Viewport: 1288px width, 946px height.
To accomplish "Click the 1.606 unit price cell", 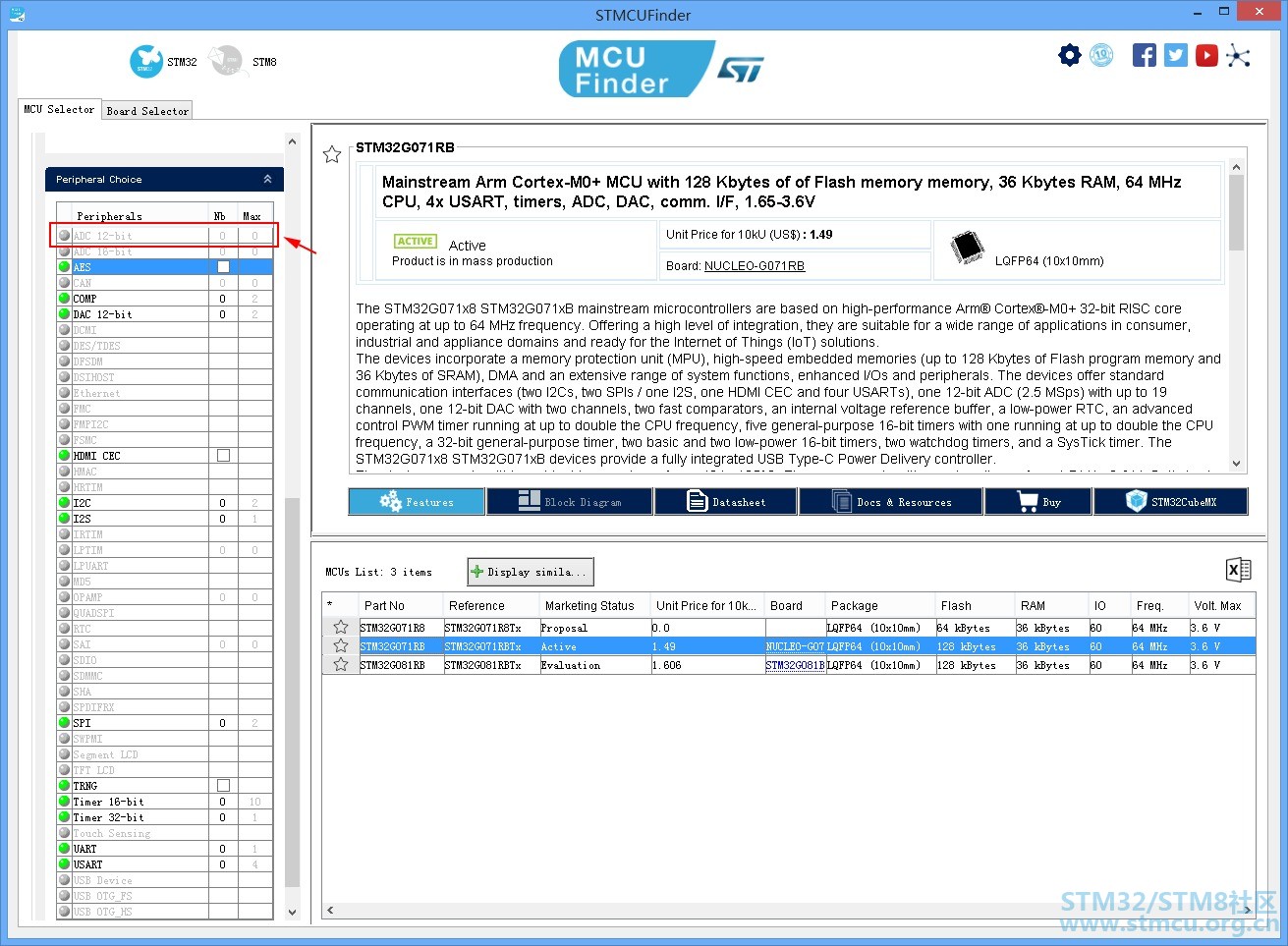I will [707, 665].
